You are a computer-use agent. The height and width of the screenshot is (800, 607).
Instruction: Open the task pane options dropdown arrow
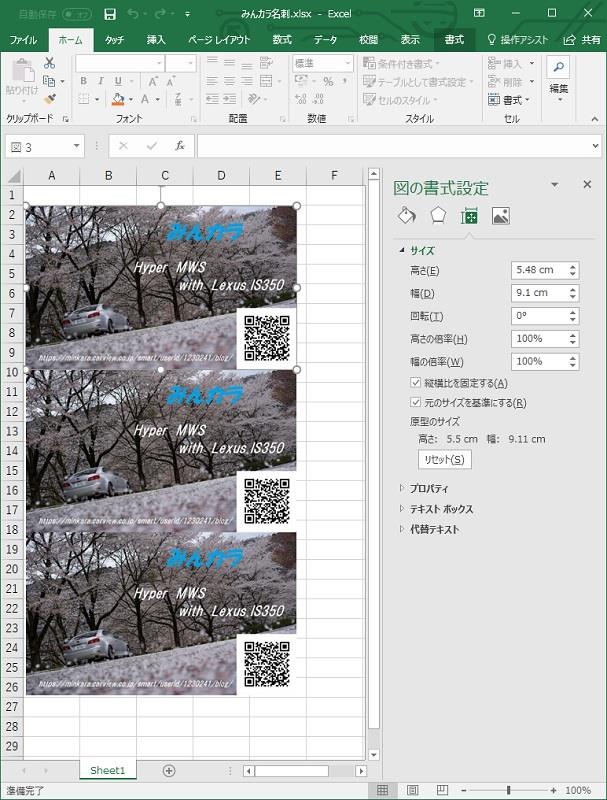554,185
